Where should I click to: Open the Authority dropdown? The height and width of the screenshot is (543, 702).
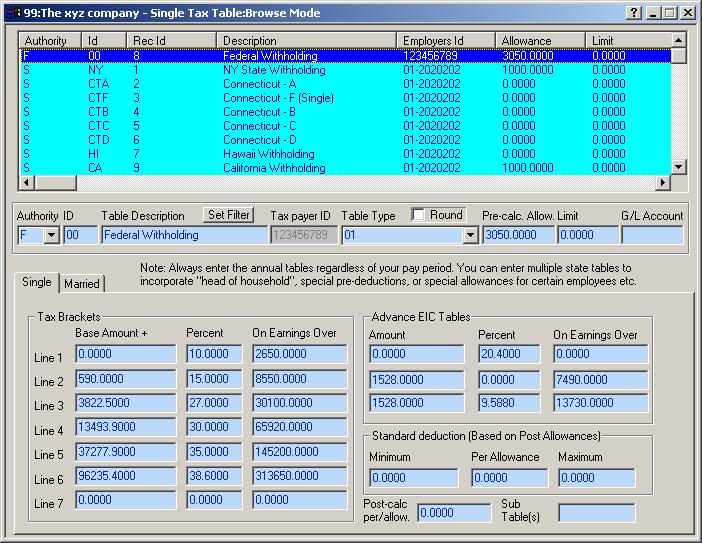pyautogui.click(x=51, y=235)
